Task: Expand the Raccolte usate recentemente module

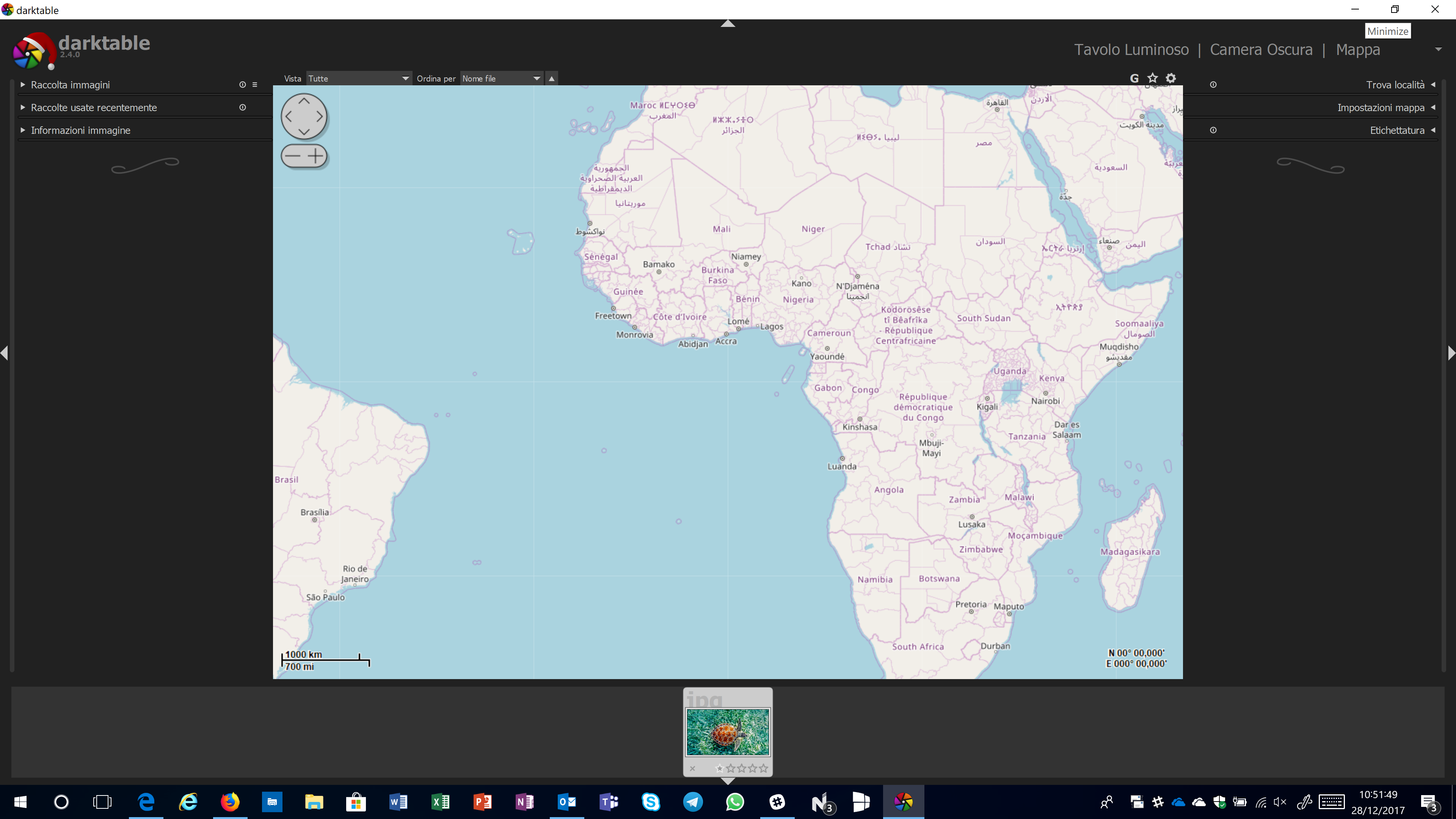Action: point(93,107)
